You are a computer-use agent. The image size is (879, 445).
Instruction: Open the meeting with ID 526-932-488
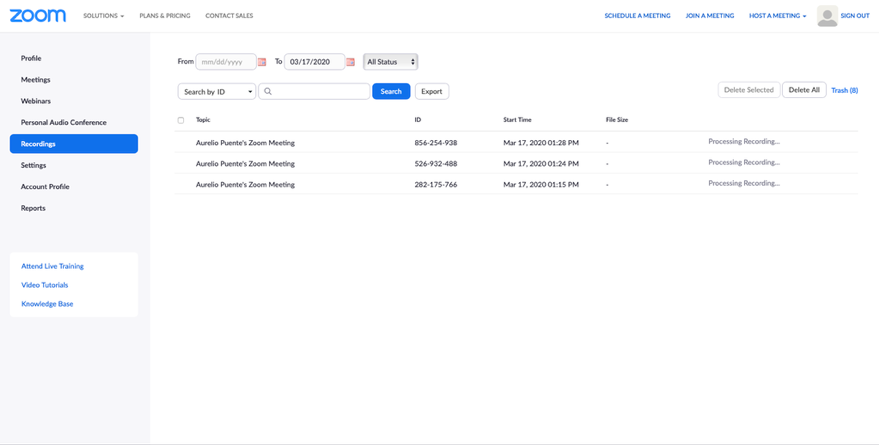tap(245, 164)
